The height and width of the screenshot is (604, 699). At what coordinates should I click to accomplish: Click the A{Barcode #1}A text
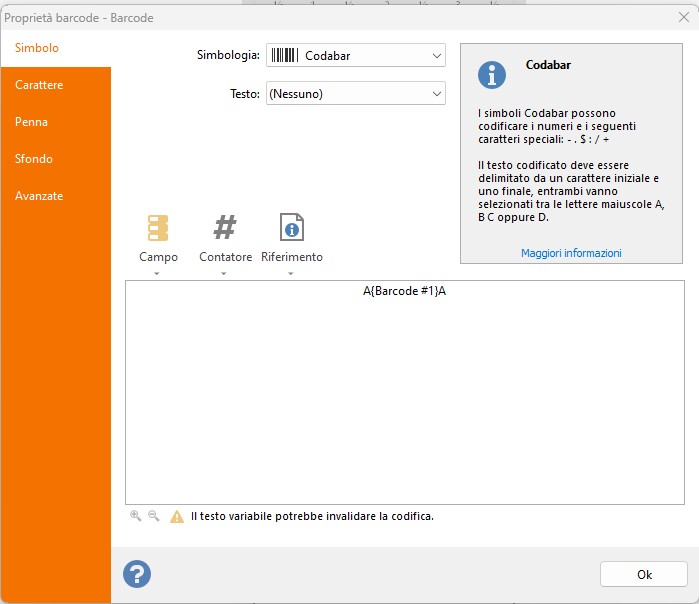coord(404,291)
